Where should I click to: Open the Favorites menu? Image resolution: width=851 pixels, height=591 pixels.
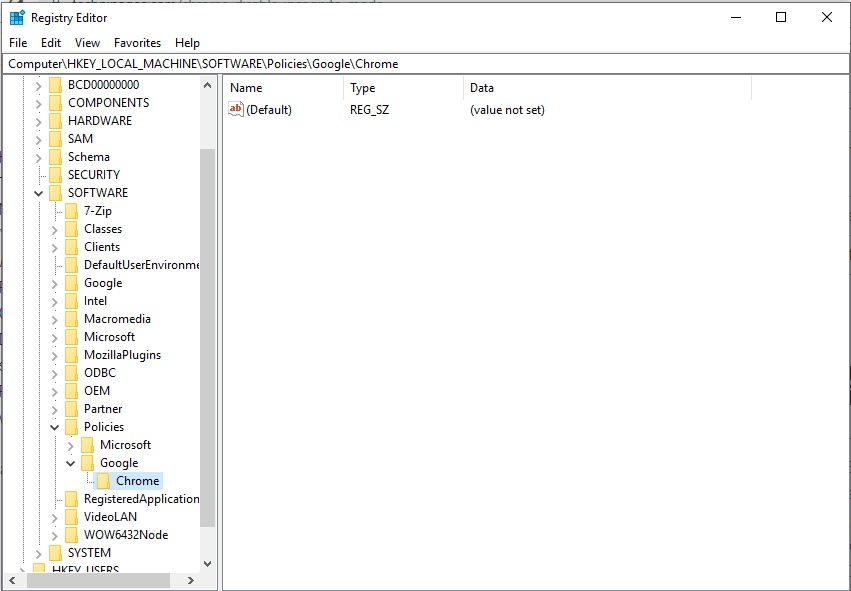click(137, 43)
